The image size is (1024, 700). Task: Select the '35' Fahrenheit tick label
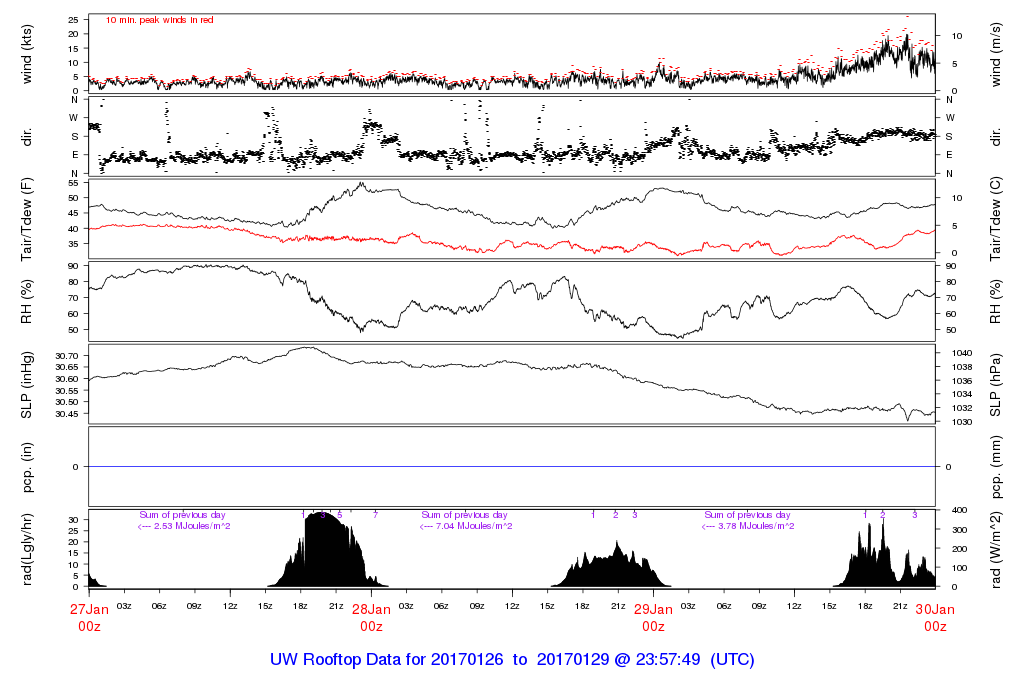(x=73, y=244)
